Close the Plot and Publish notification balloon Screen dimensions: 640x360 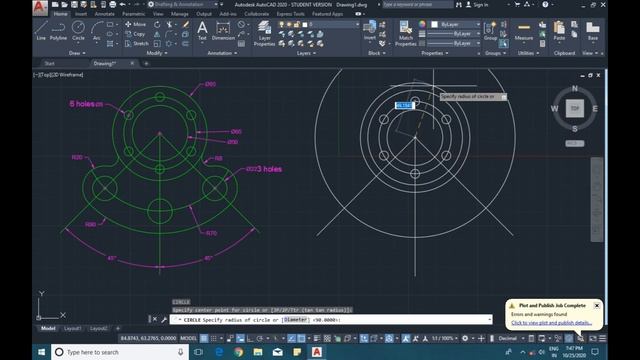point(597,305)
